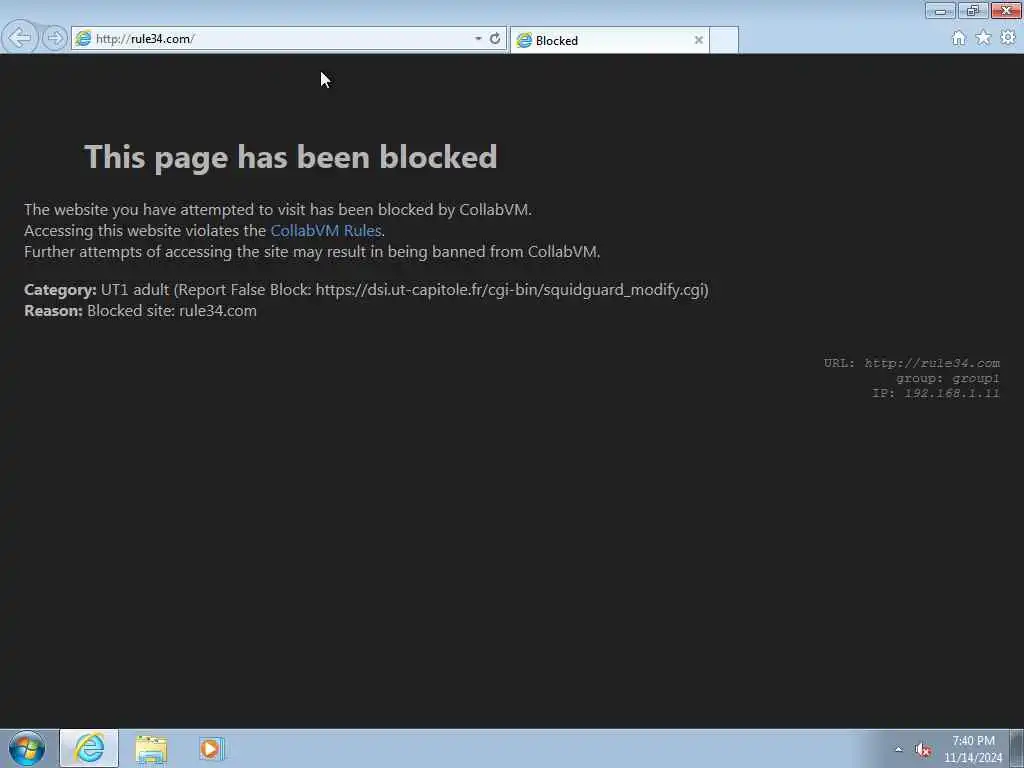This screenshot has height=768, width=1024.
Task: Minimize the Internet Explorer window
Action: pos(940,11)
